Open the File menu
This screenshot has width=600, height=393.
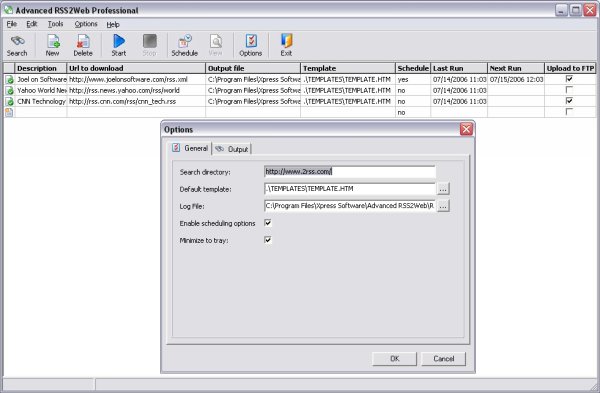click(x=12, y=24)
